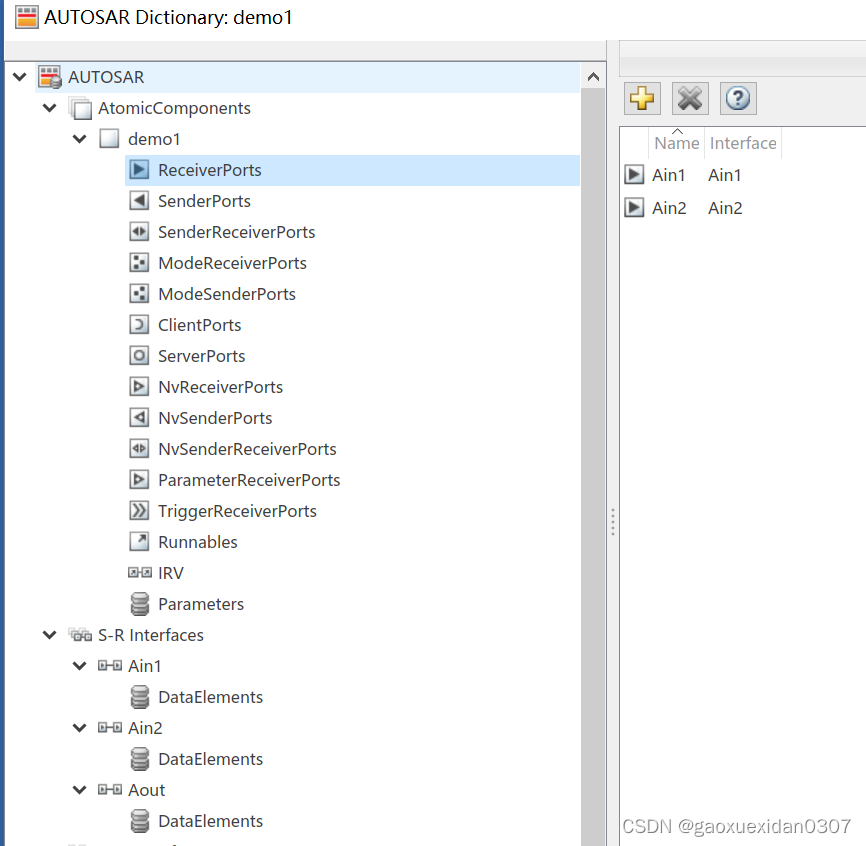866x846 pixels.
Task: Select the Ain1 port name cell
Action: pos(669,175)
